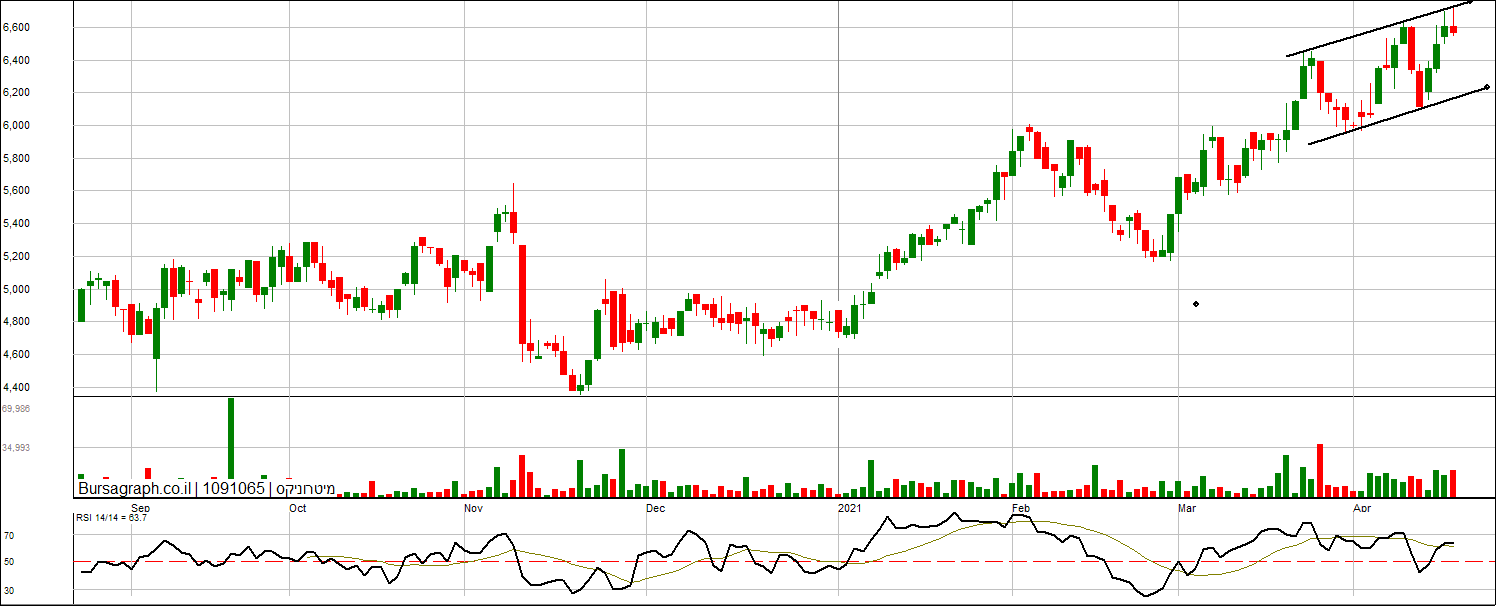Click the 4,600 price axis label

[16, 354]
